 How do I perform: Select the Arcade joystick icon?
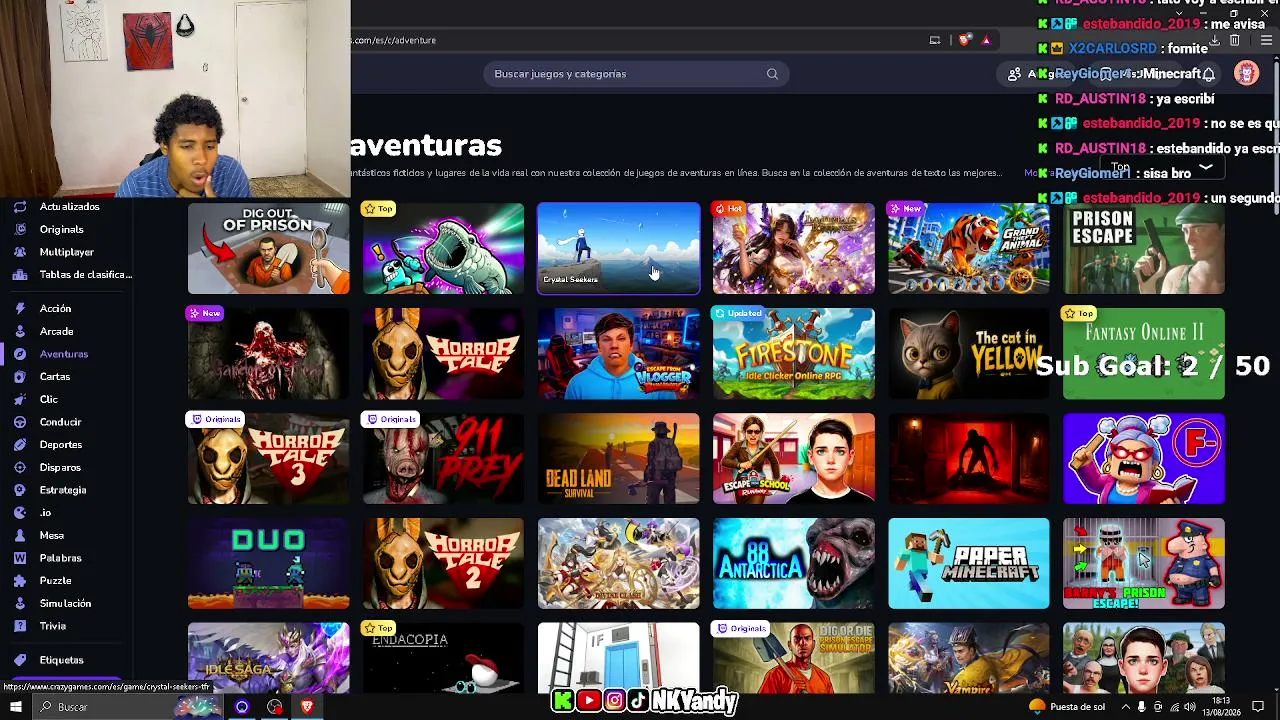[x=20, y=332]
